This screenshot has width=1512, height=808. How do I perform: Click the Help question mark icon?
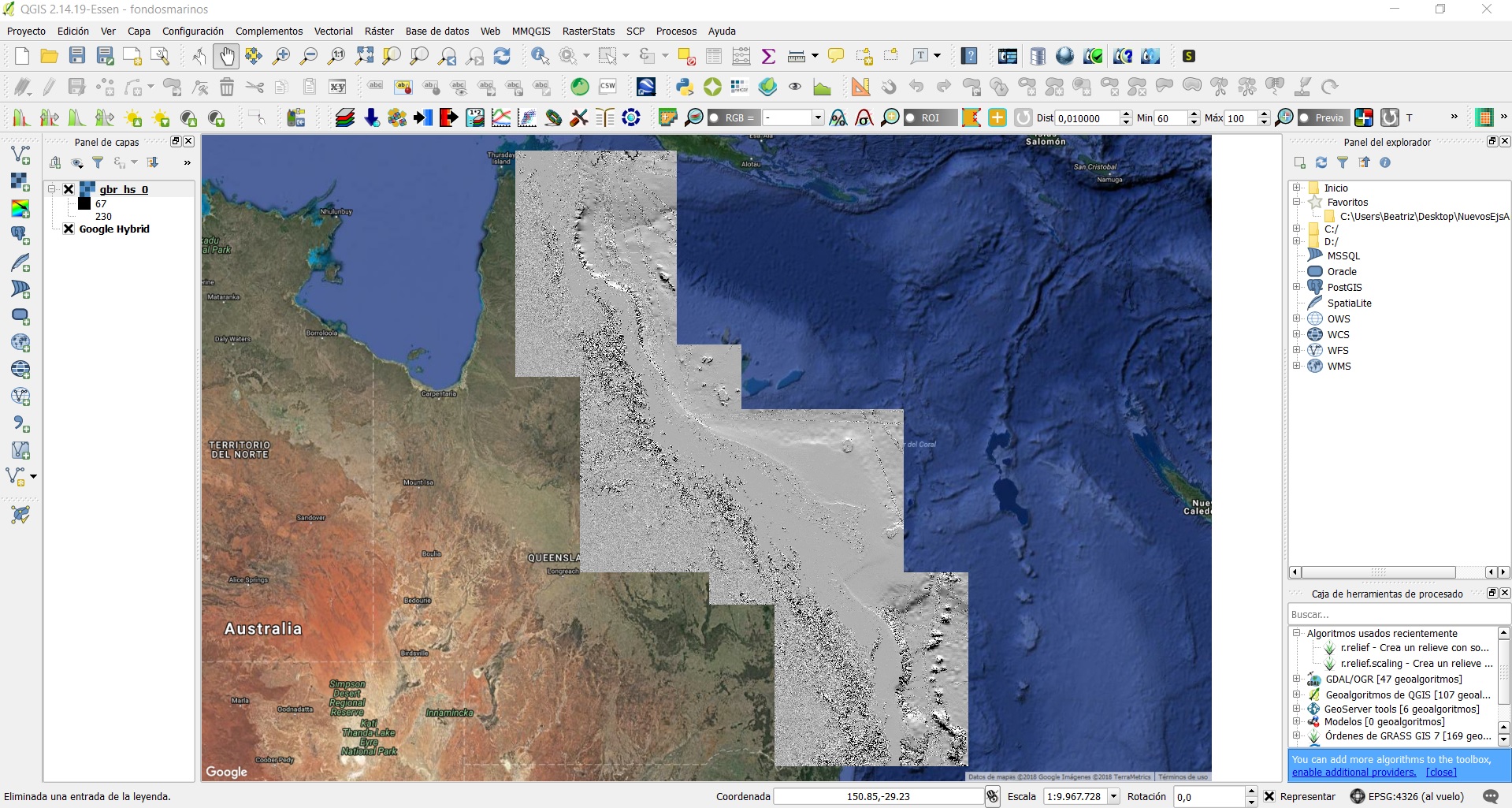coord(970,56)
